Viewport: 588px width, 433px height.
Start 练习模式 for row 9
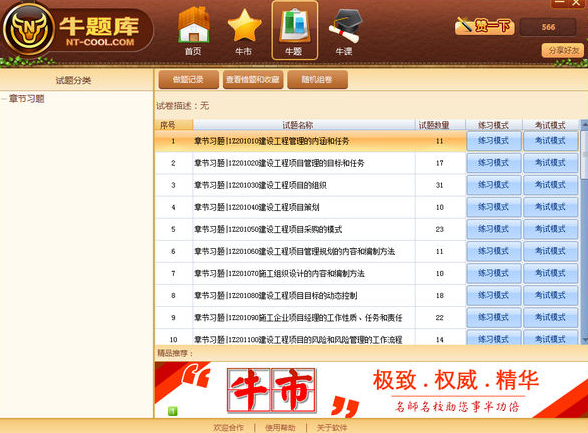[x=494, y=318]
